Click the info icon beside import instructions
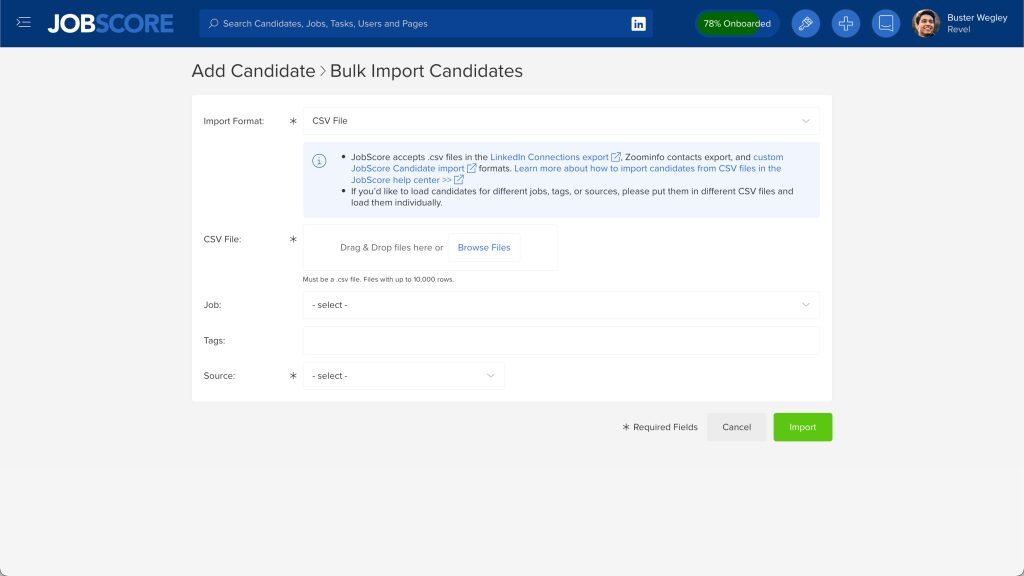The width and height of the screenshot is (1024, 576). coord(319,158)
